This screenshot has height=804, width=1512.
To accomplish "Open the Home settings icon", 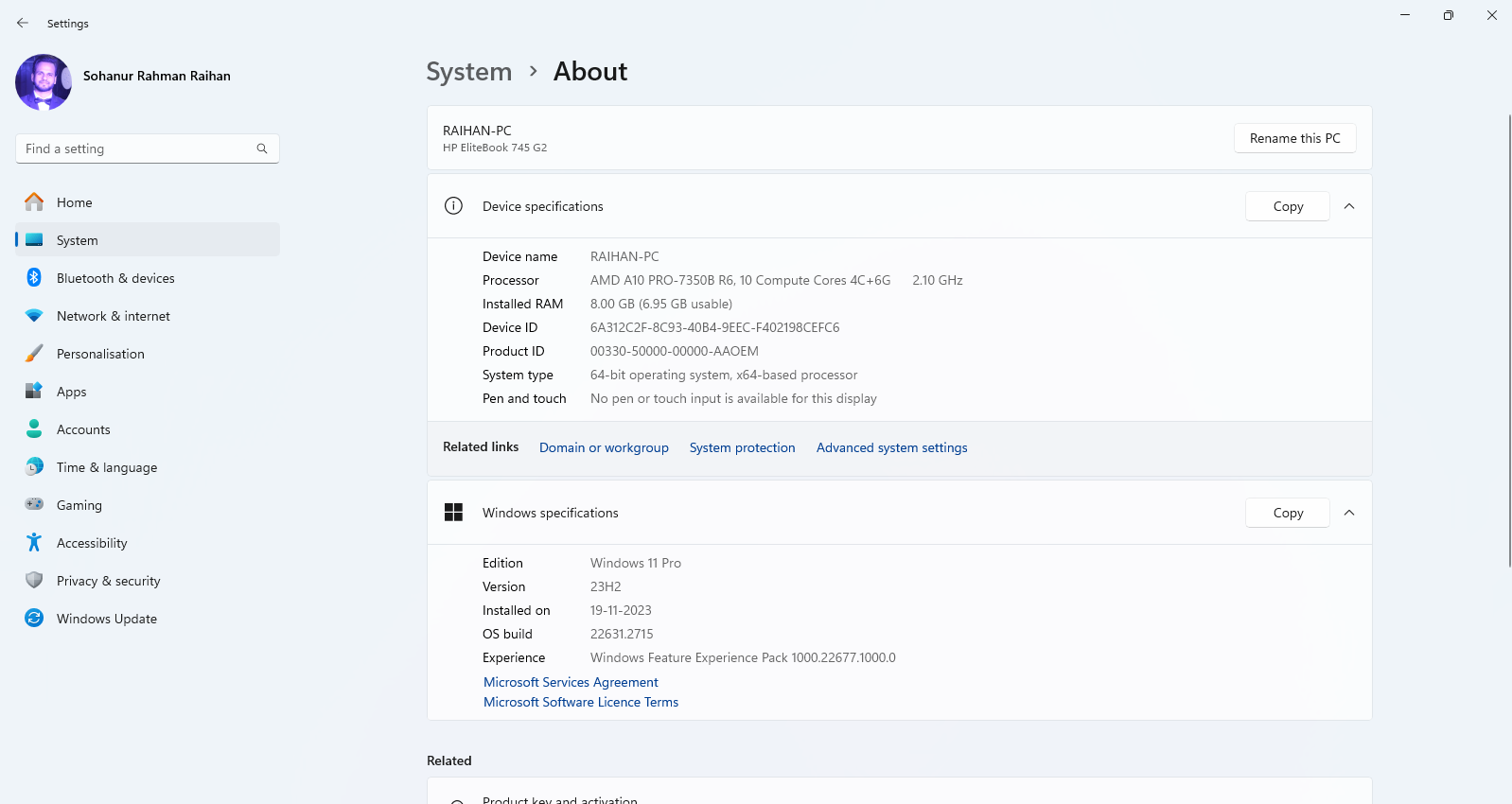I will point(34,202).
